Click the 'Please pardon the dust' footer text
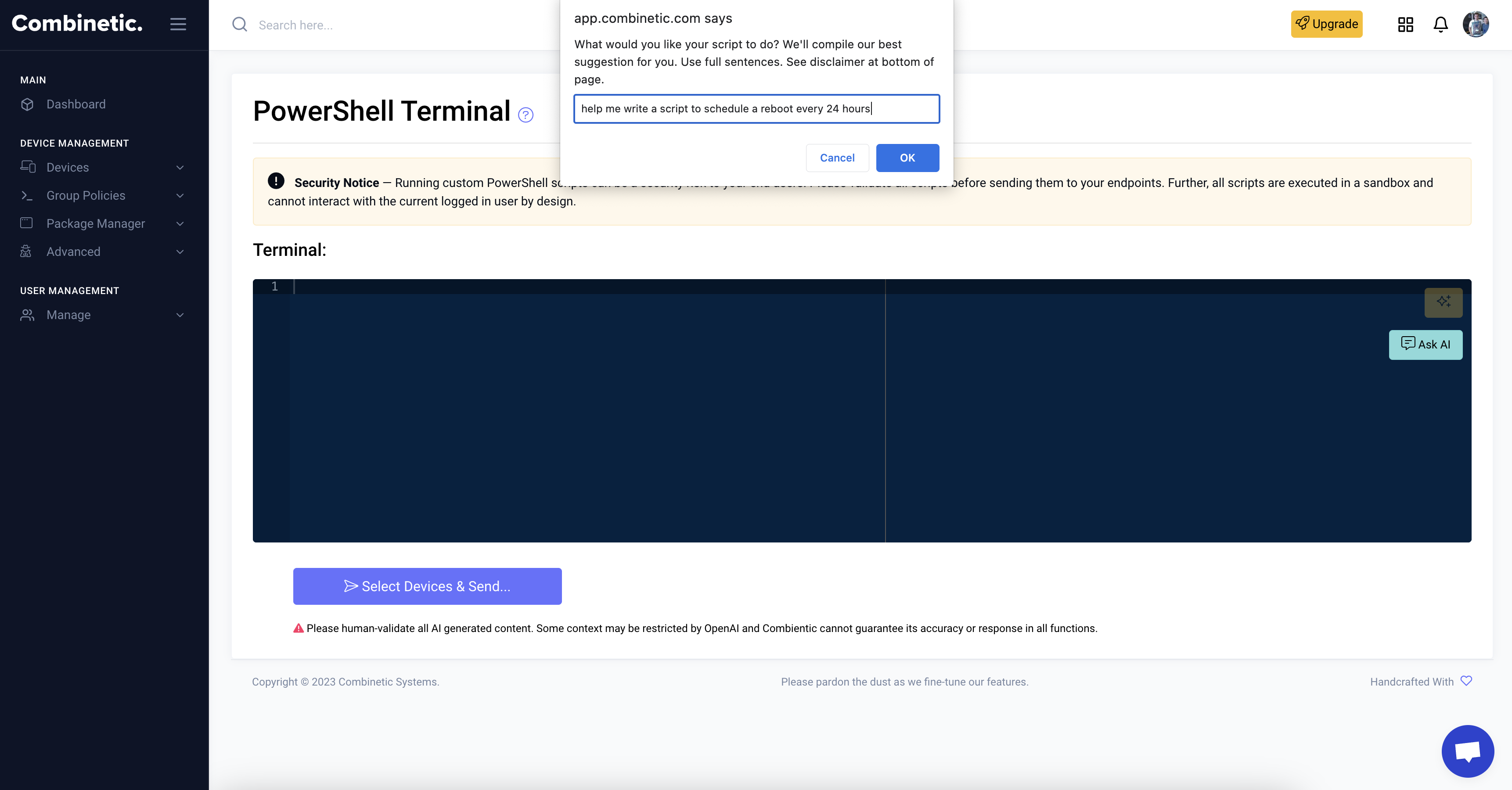The image size is (1512, 790). [904, 682]
